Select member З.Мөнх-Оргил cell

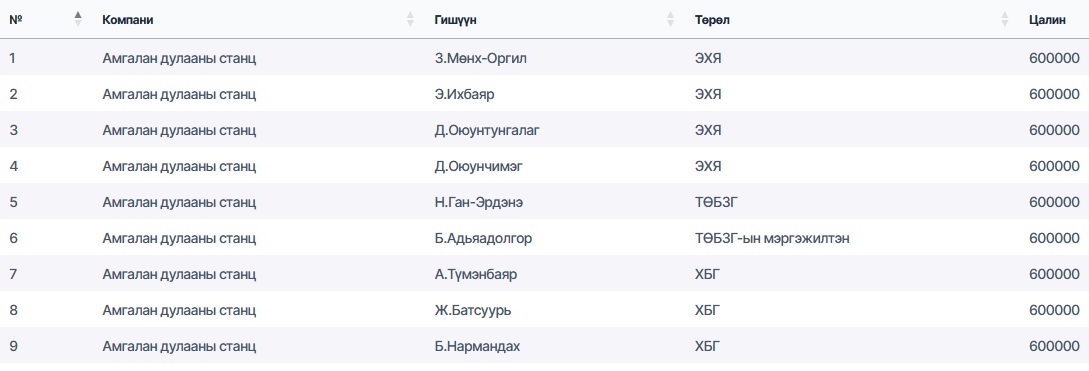481,58
